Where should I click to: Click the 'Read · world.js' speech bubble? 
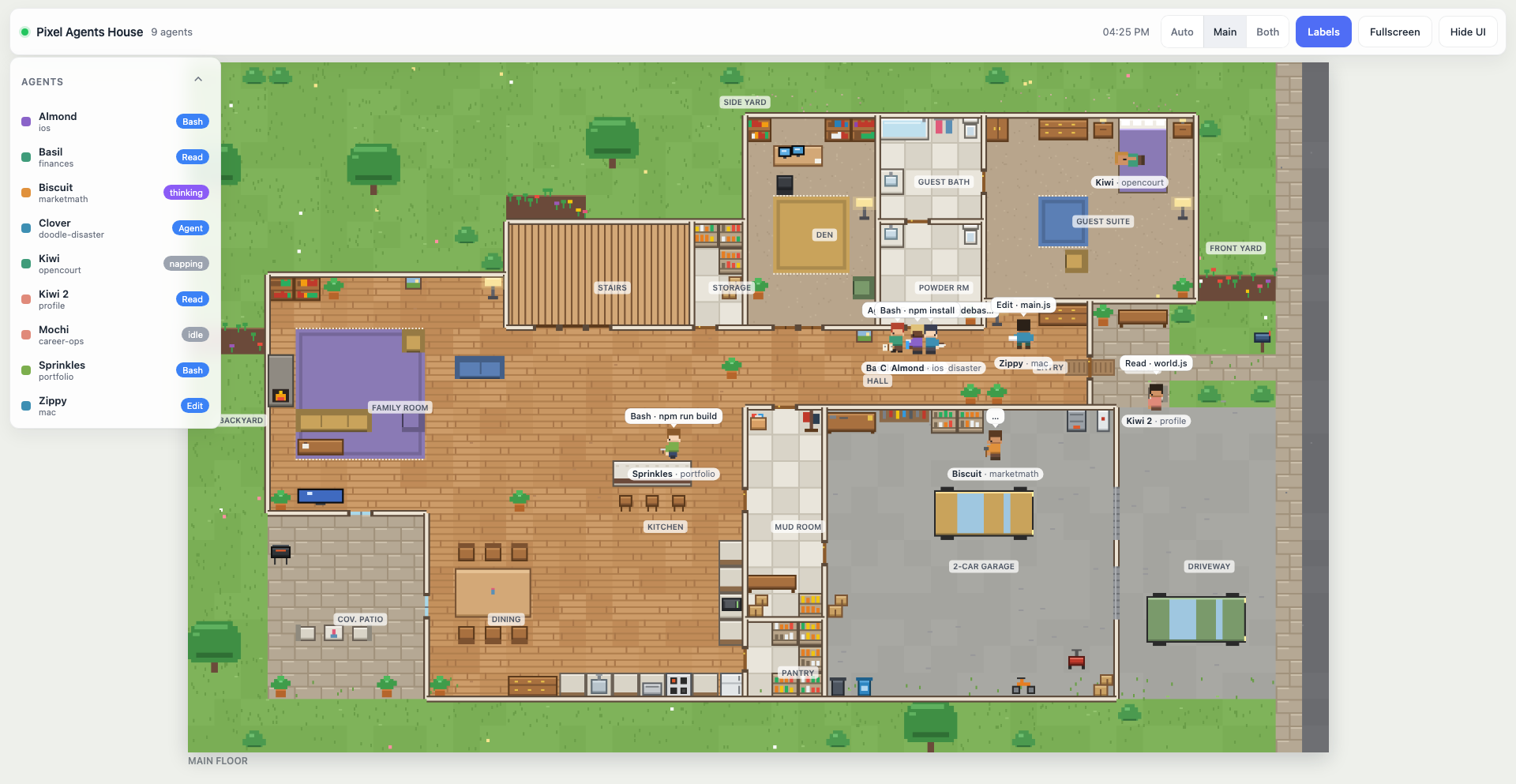[x=1156, y=363]
